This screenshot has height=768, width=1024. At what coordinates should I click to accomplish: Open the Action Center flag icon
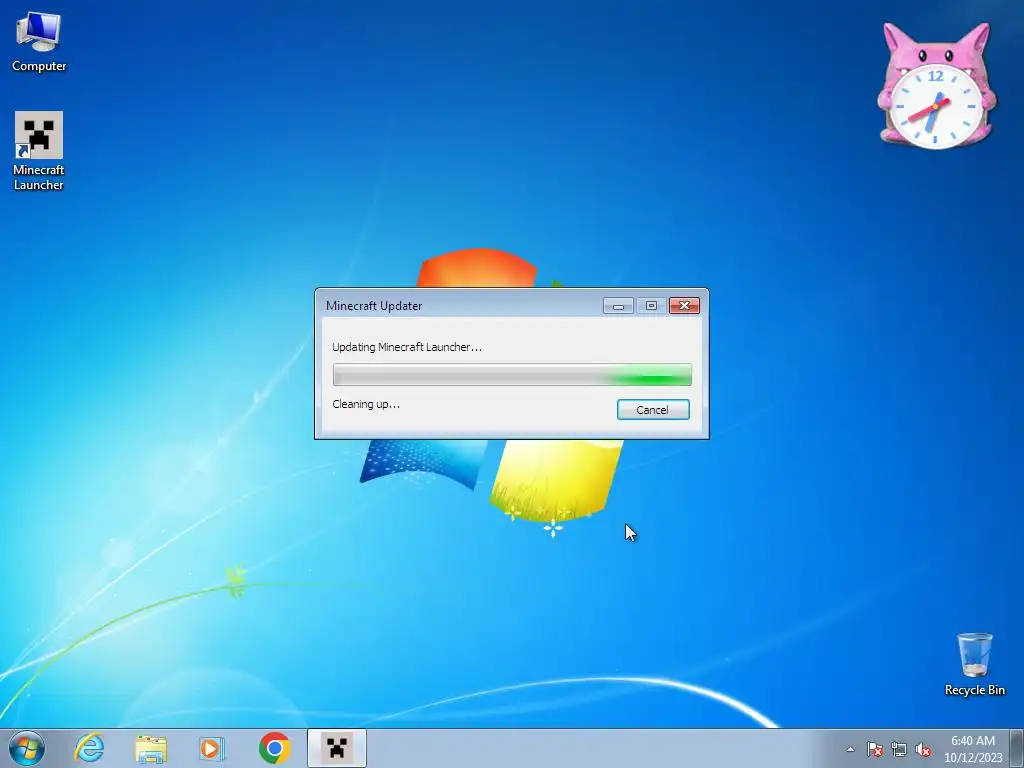874,749
